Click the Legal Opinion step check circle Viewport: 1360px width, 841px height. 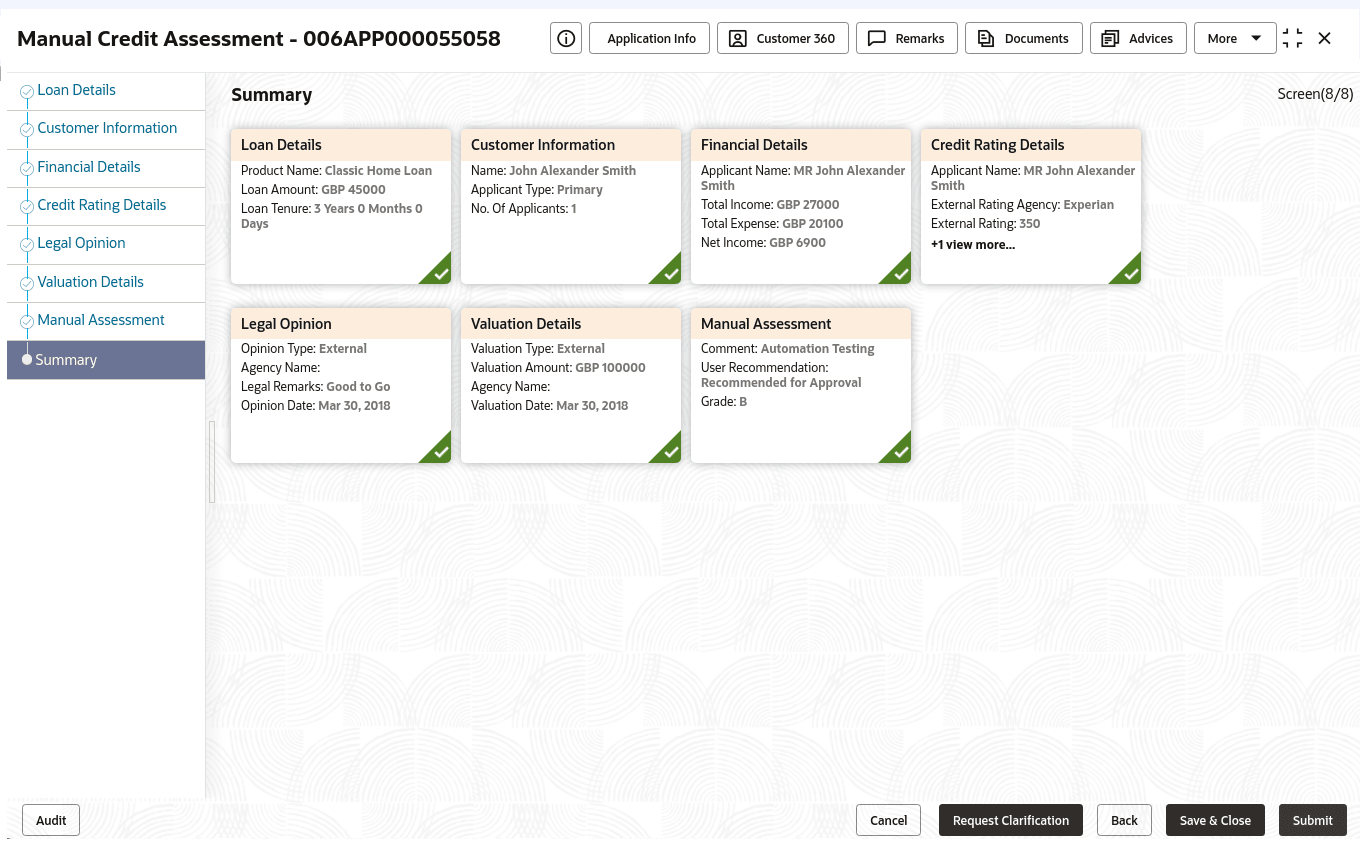[x=27, y=245]
